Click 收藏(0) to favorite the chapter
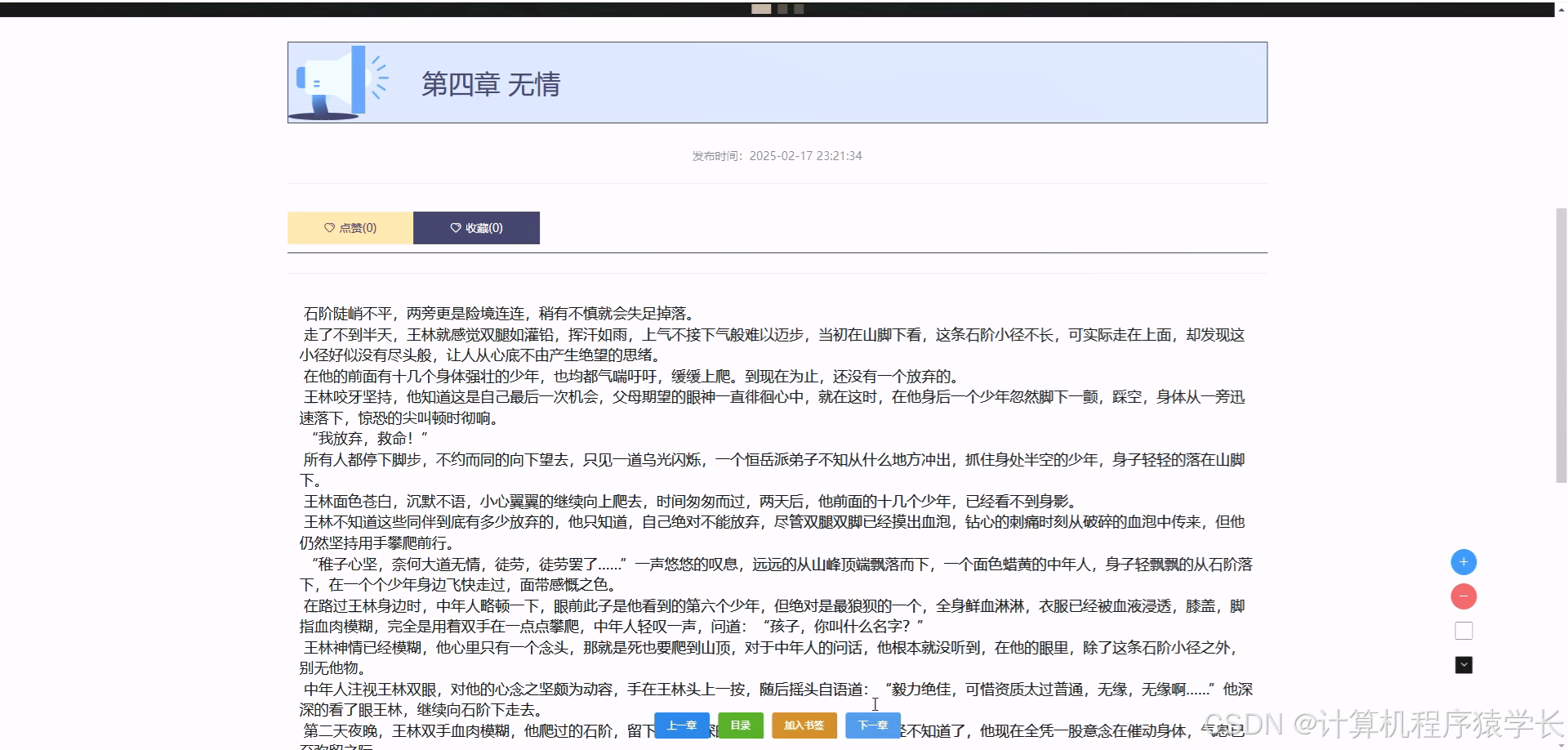 coord(477,228)
